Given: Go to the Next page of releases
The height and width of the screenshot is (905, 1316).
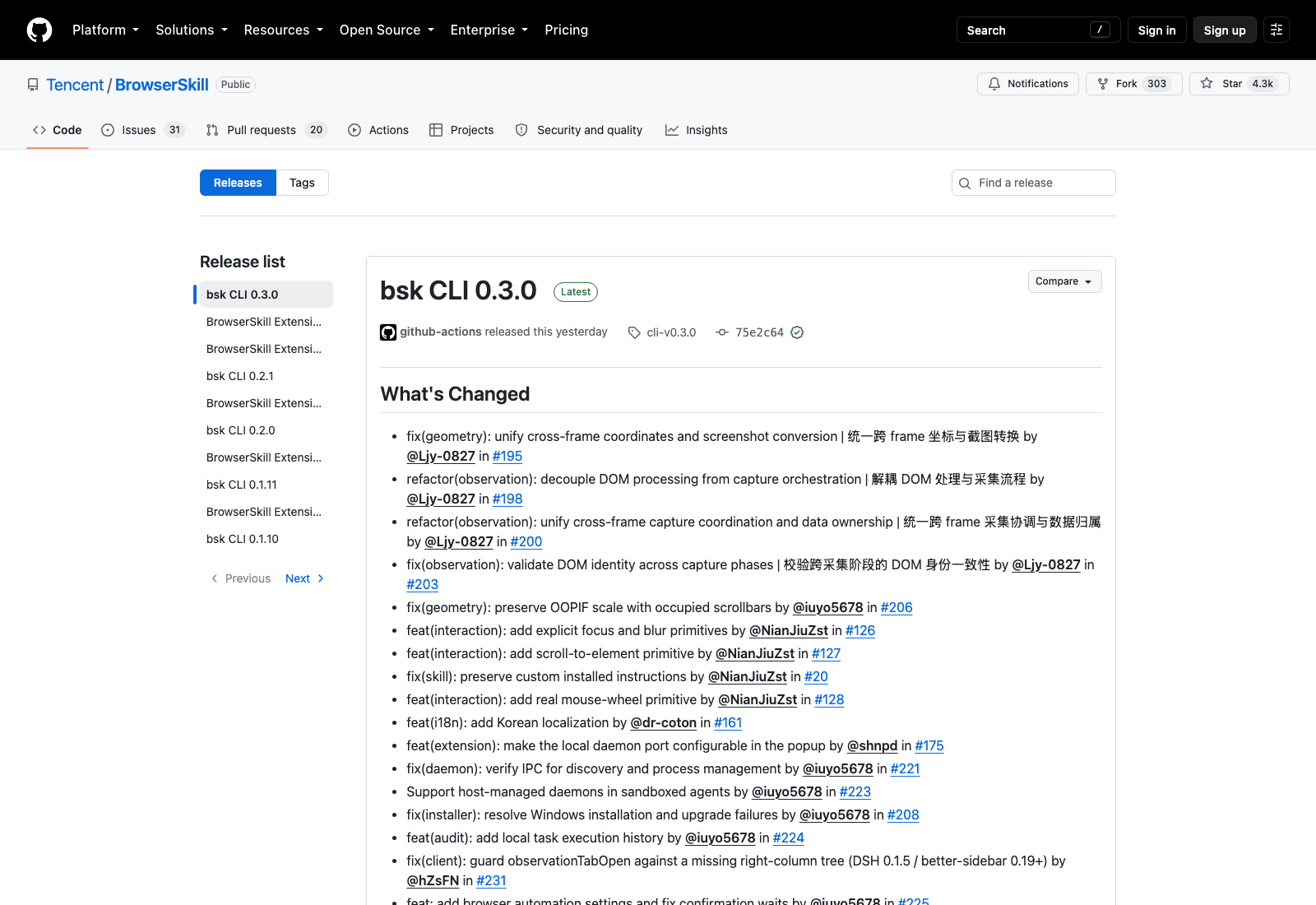Looking at the screenshot, I should pos(304,578).
